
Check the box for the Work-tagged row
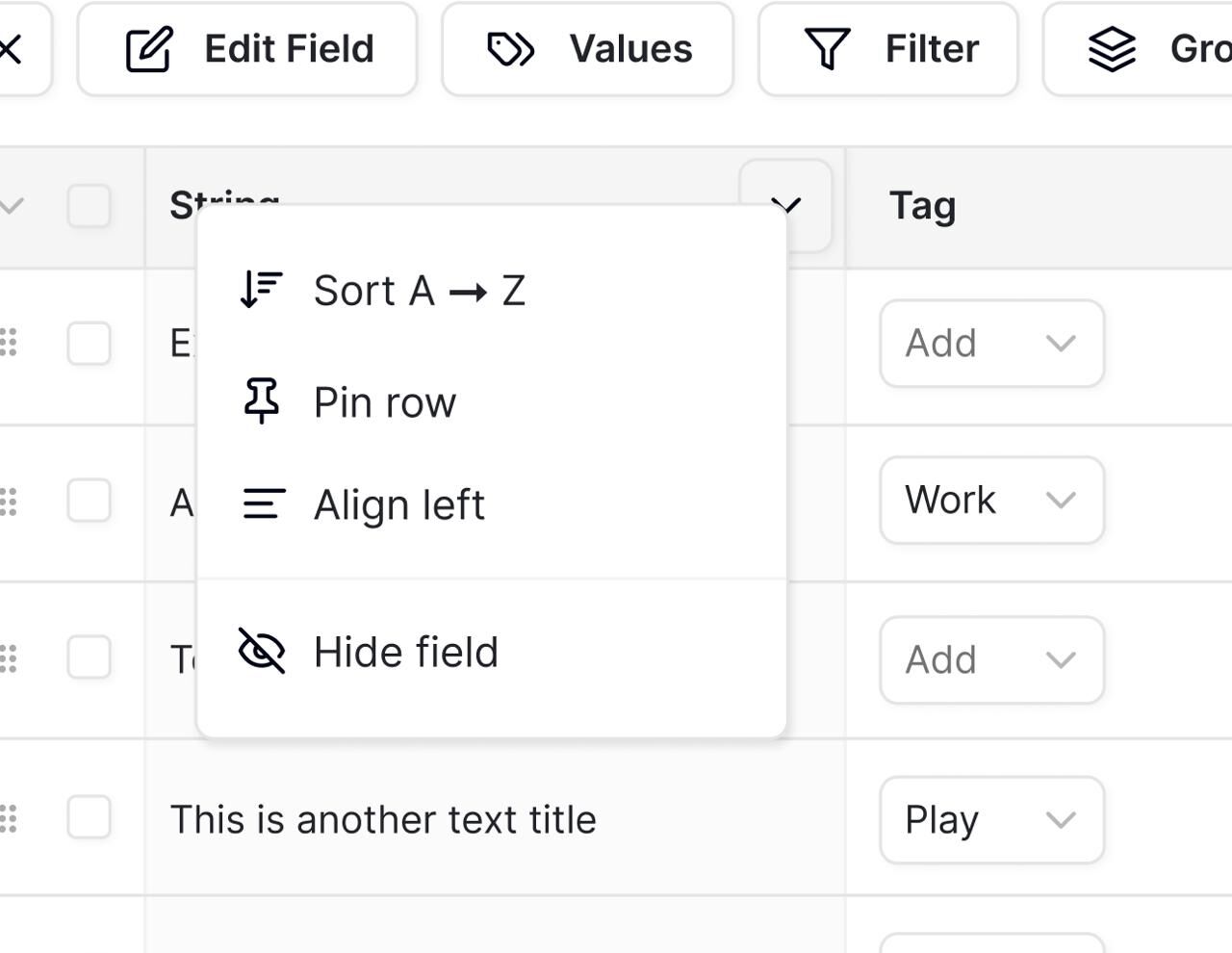coord(89,501)
